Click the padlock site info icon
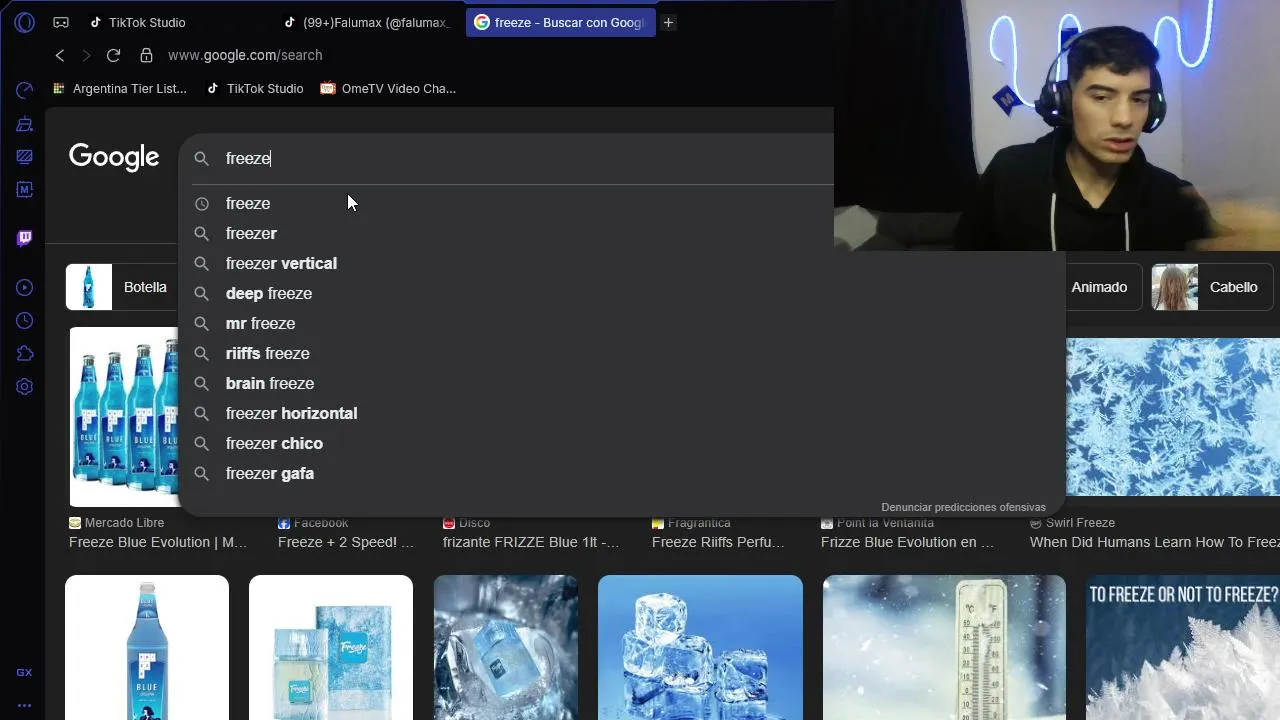 tap(146, 55)
